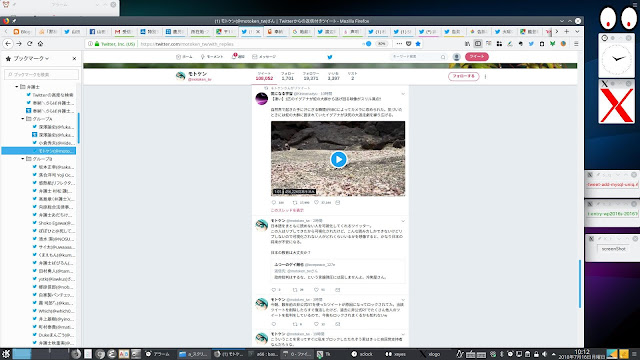Close the active Twitter tab
Viewport: 640px width, 360px height.
click(x=258, y=31)
